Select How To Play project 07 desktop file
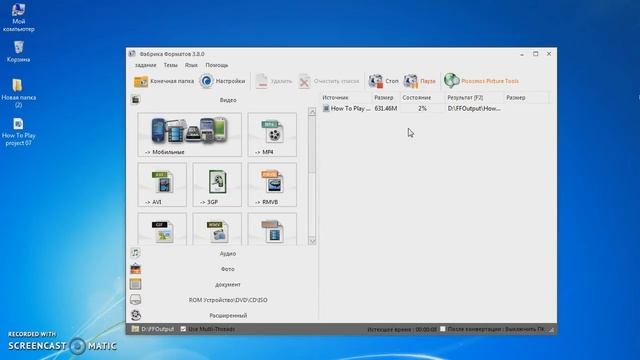 coord(18,131)
